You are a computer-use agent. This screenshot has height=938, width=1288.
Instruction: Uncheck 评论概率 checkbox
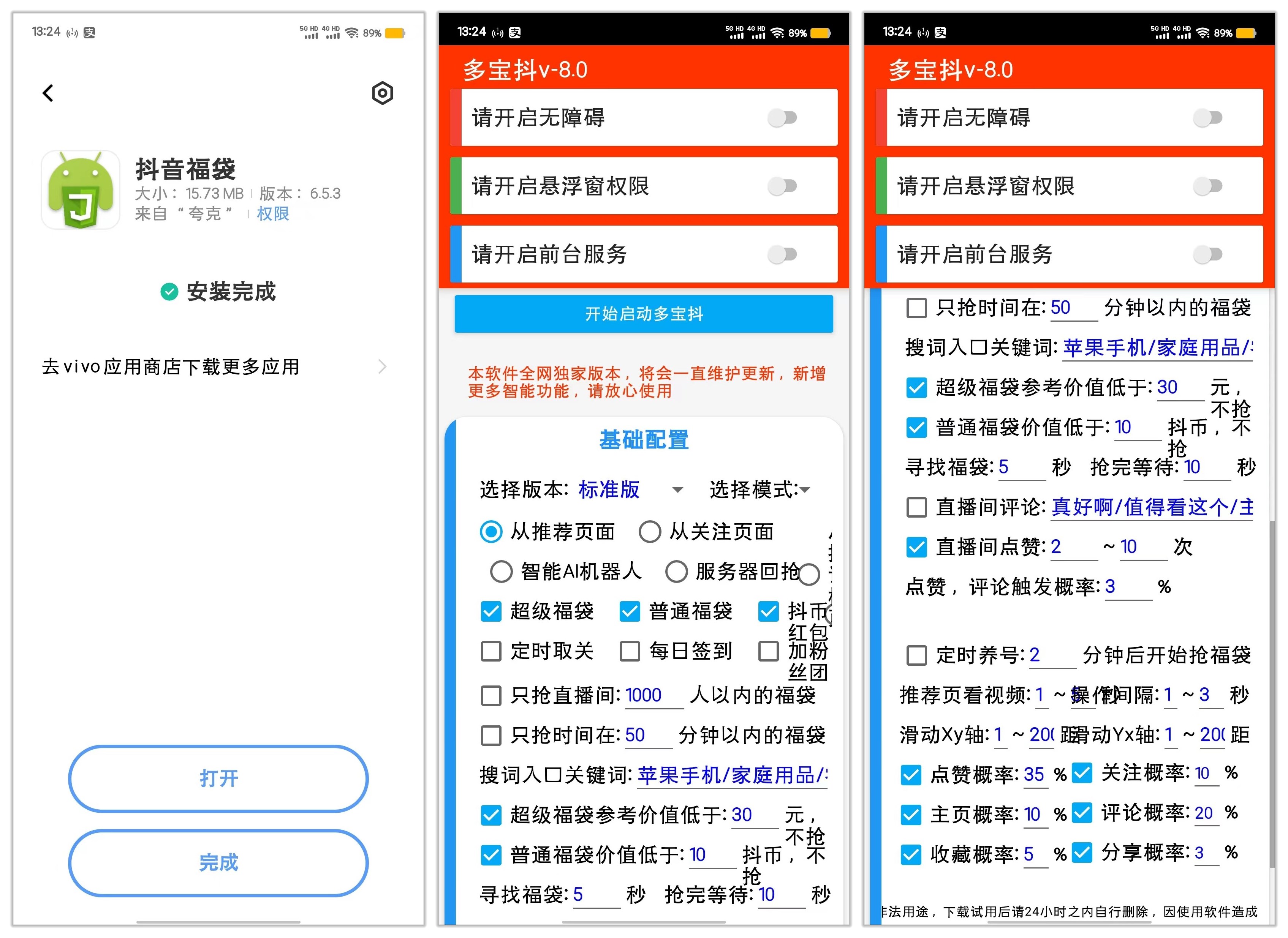1082,813
